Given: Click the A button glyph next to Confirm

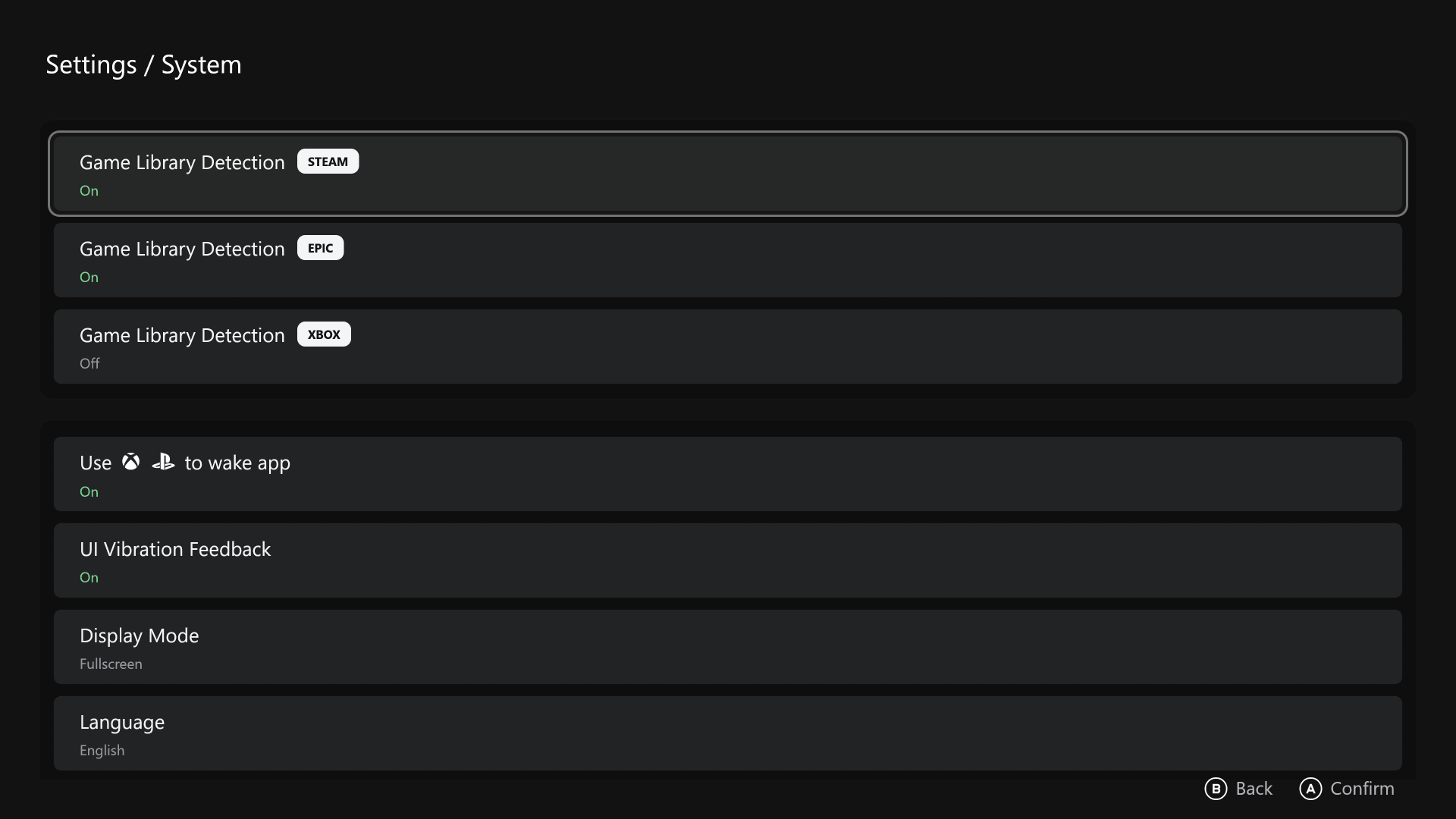Looking at the screenshot, I should tap(1310, 789).
